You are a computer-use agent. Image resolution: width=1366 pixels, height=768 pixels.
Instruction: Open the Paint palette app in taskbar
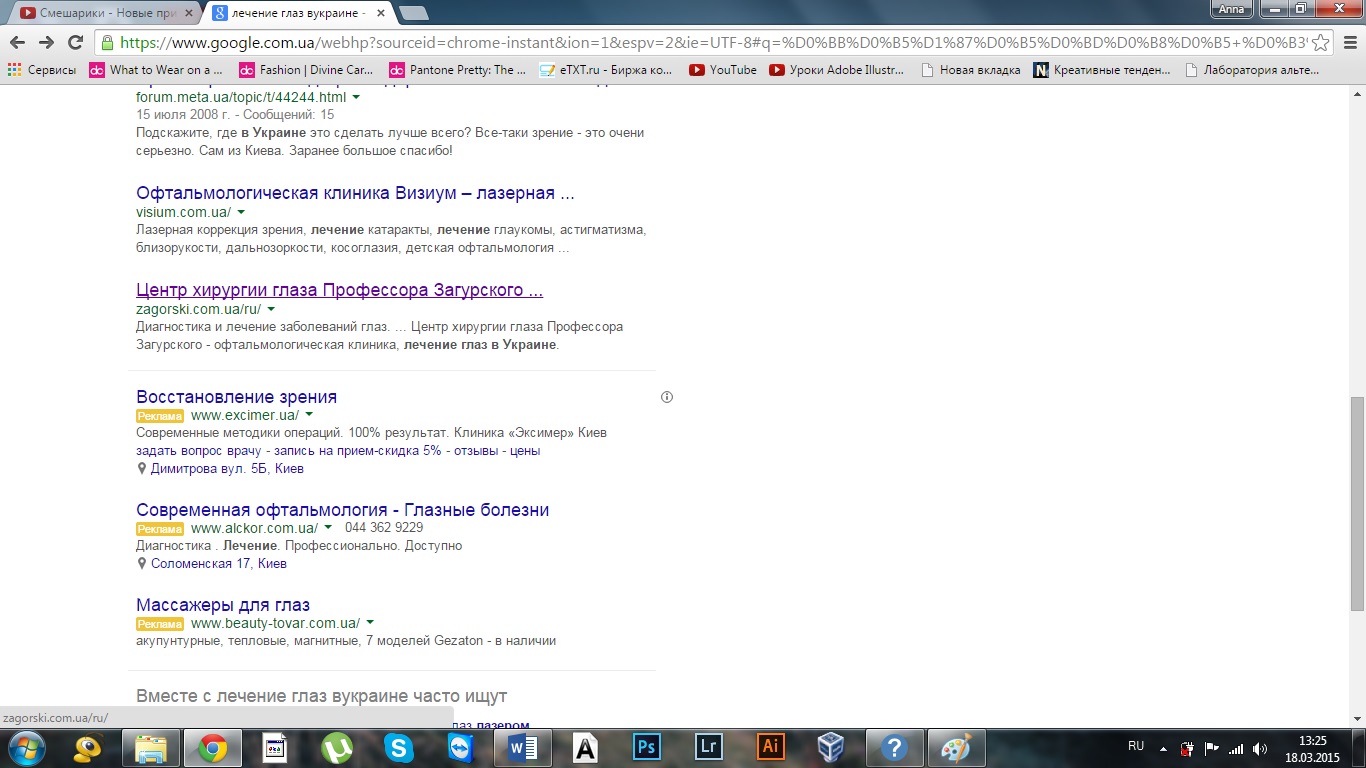click(x=957, y=748)
